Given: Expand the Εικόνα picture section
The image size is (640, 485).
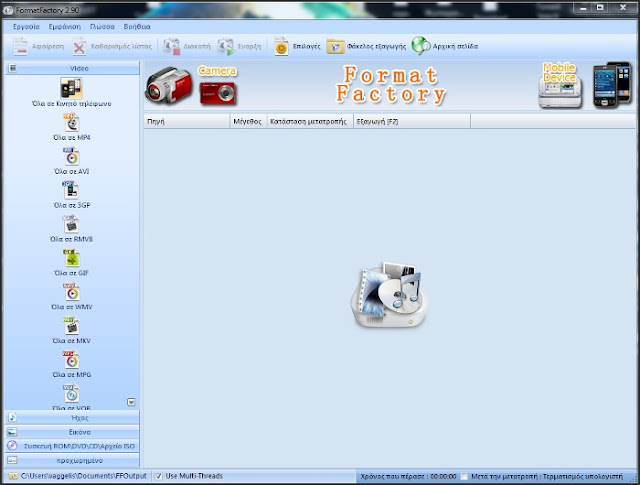Looking at the screenshot, I should pyautogui.click(x=72, y=432).
